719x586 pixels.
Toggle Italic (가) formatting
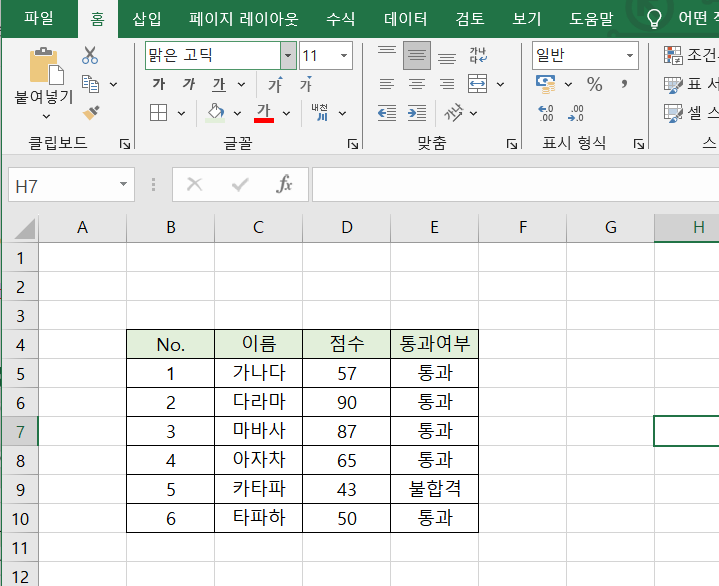(189, 84)
